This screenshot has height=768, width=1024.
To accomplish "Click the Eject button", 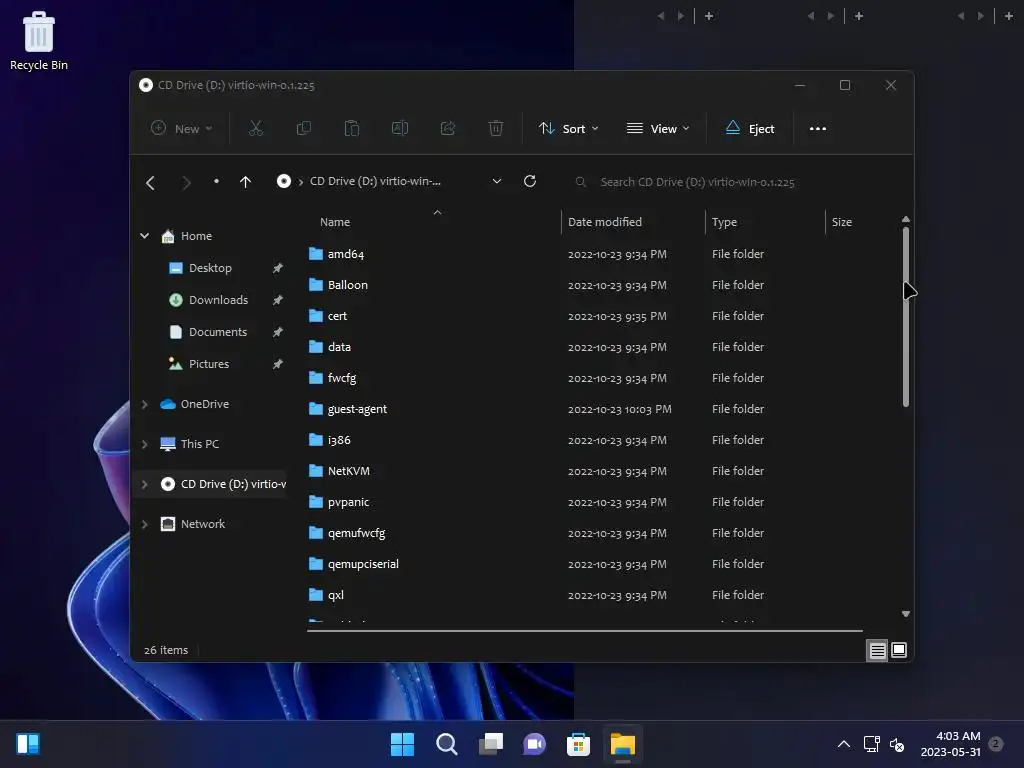I will [x=750, y=129].
